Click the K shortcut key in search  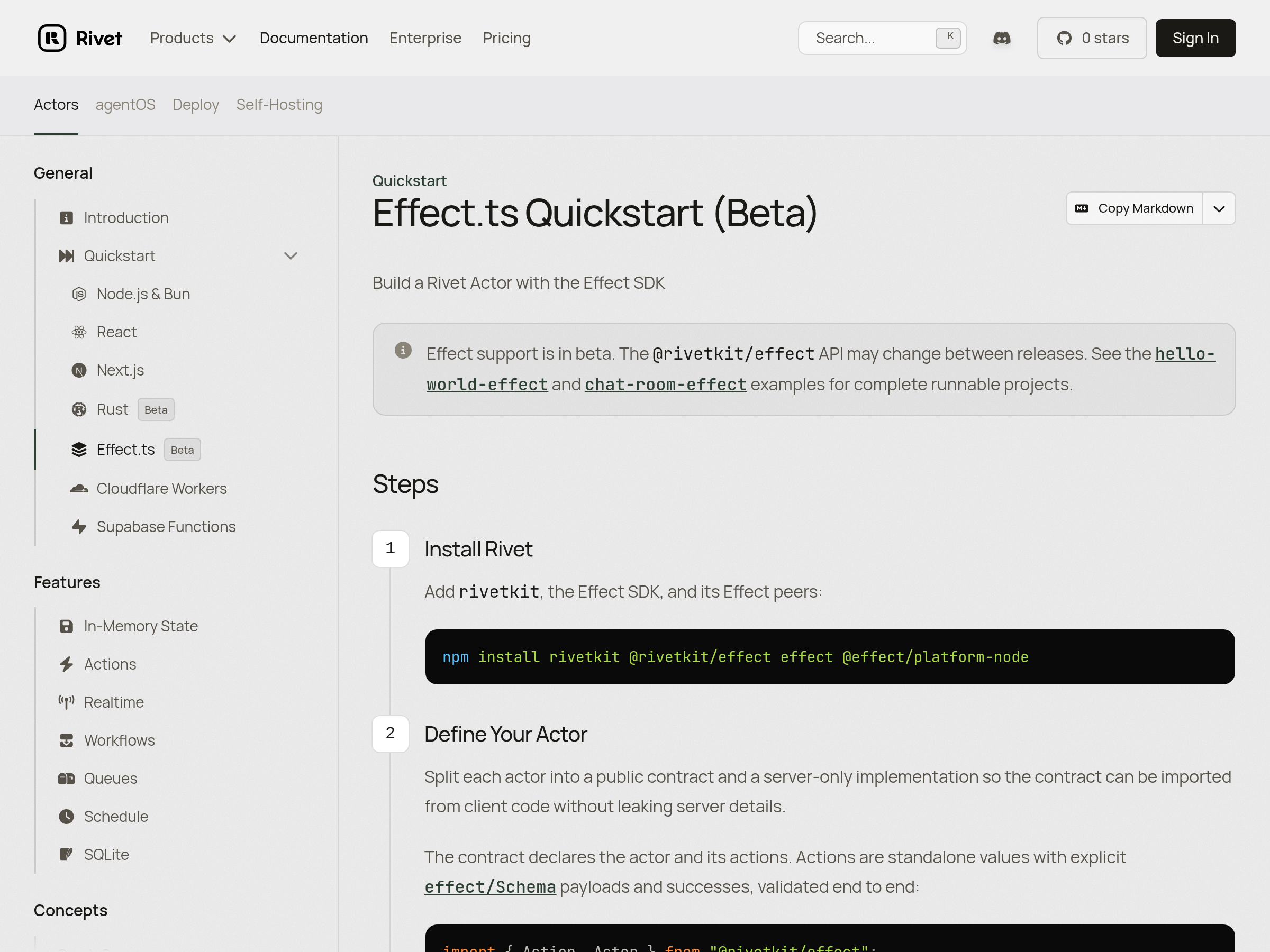948,38
